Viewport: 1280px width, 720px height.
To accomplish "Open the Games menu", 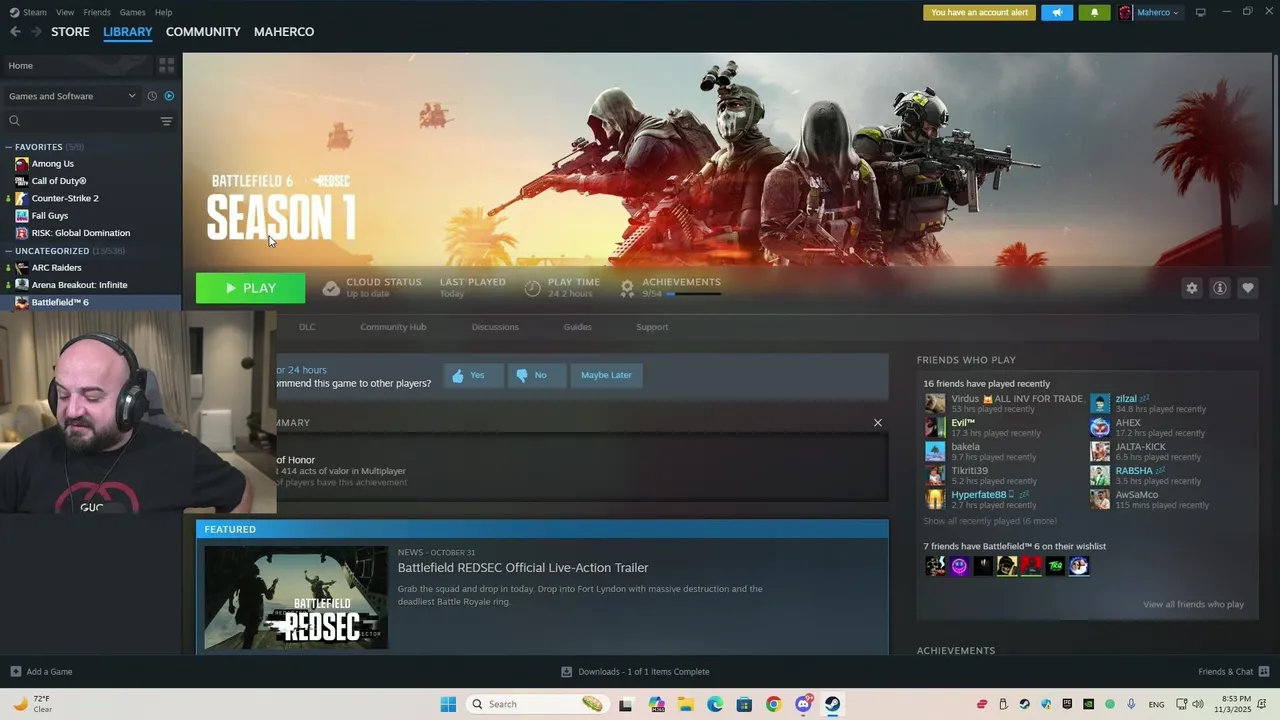I will pyautogui.click(x=132, y=12).
